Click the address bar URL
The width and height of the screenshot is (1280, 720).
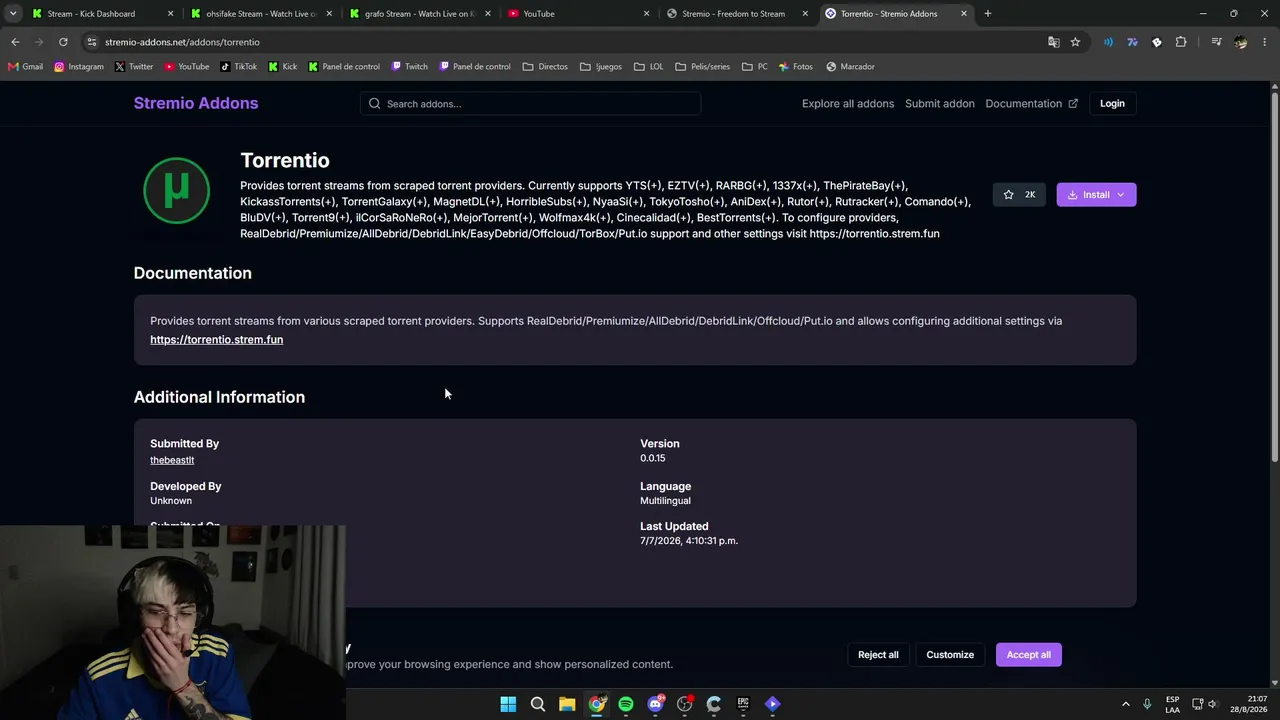click(182, 42)
